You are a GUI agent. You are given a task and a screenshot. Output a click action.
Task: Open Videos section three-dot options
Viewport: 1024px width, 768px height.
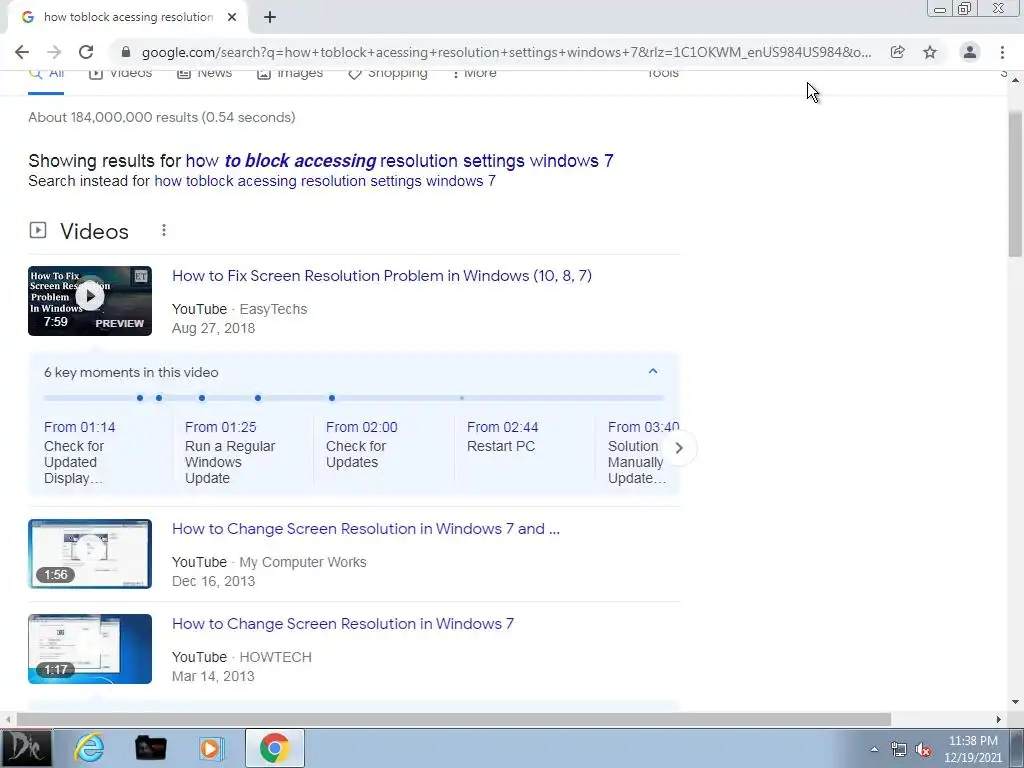tap(164, 230)
